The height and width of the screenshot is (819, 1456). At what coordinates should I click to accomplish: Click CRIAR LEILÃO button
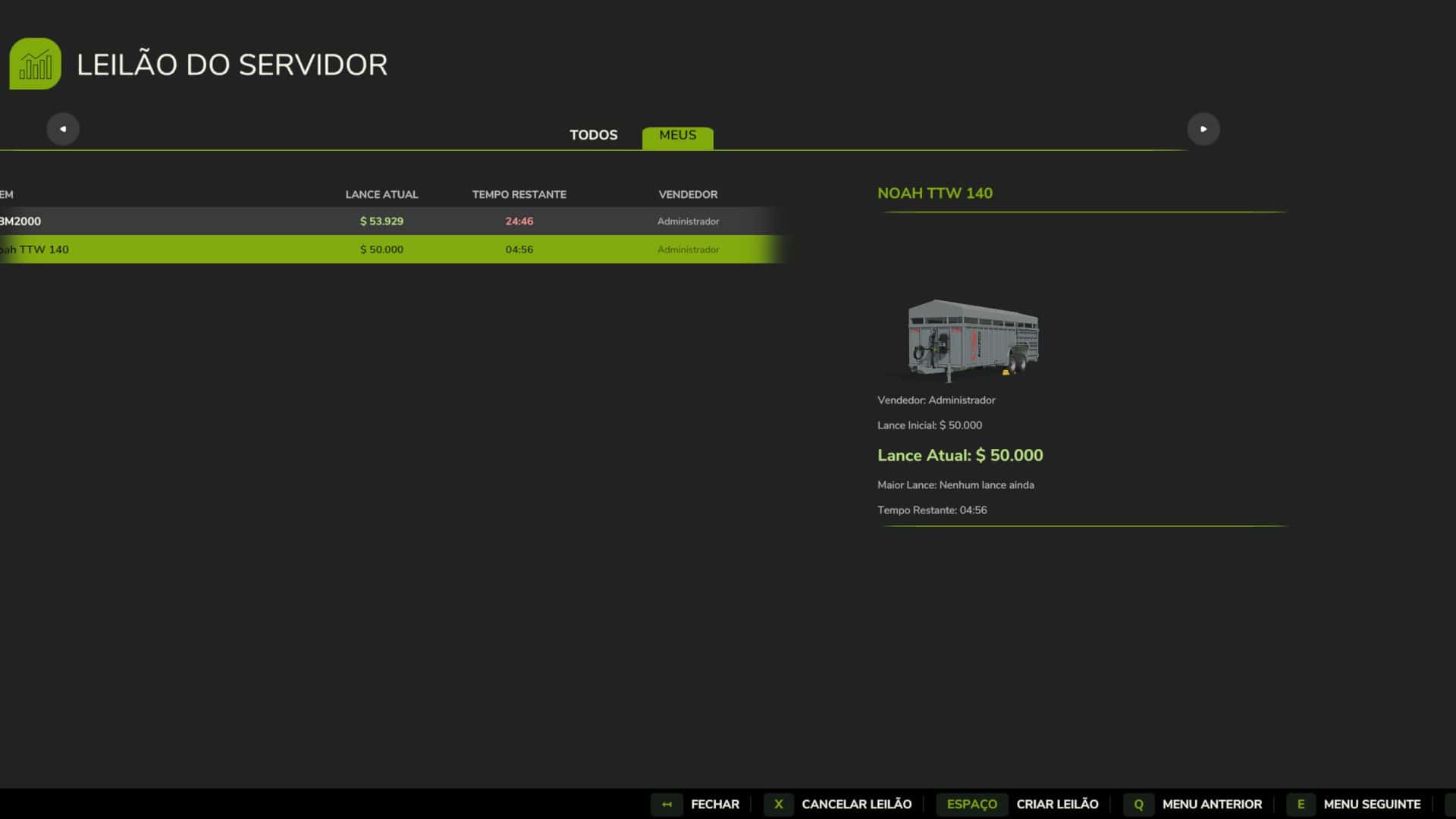click(1057, 805)
